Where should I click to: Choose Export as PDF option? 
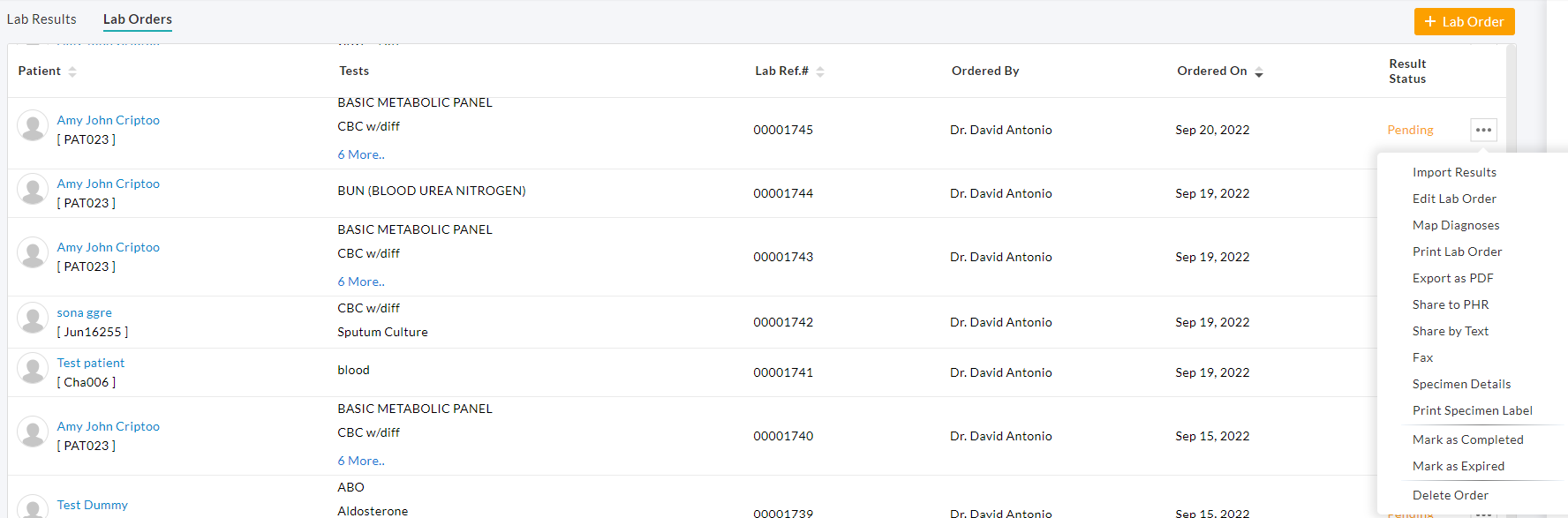[x=1452, y=278]
